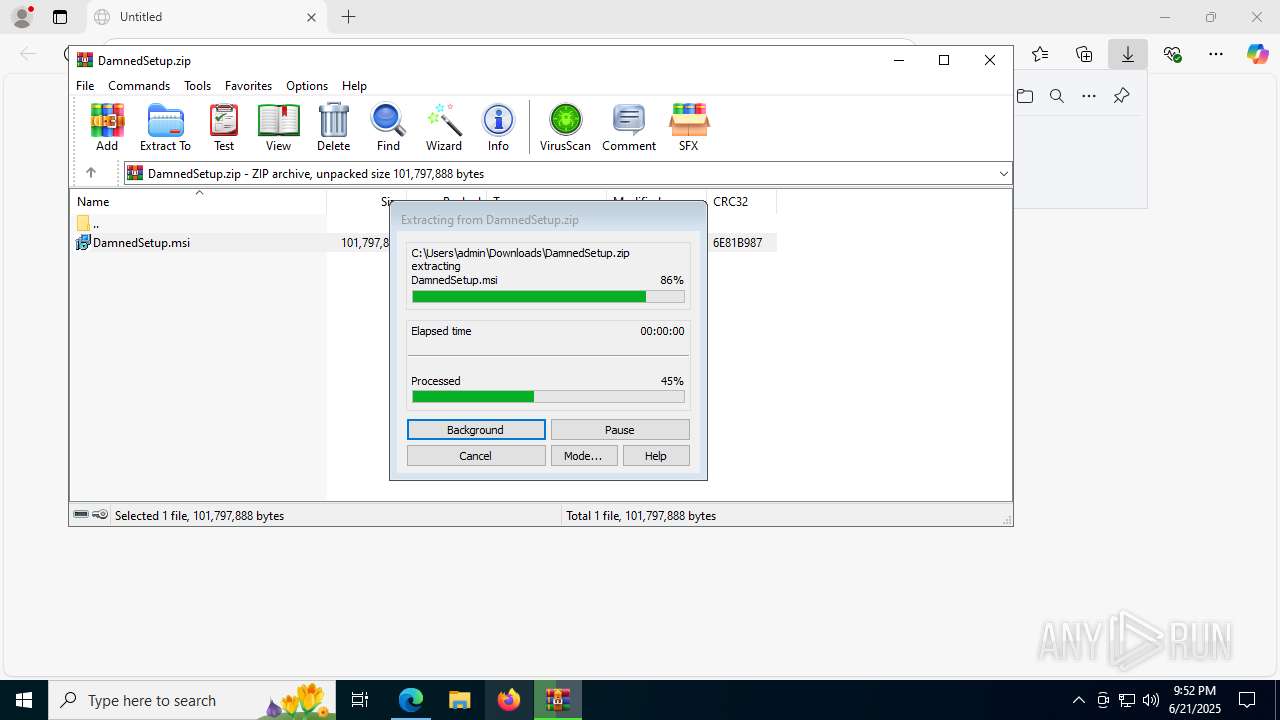
Task: Expand the archive path dropdown
Action: (x=1003, y=174)
